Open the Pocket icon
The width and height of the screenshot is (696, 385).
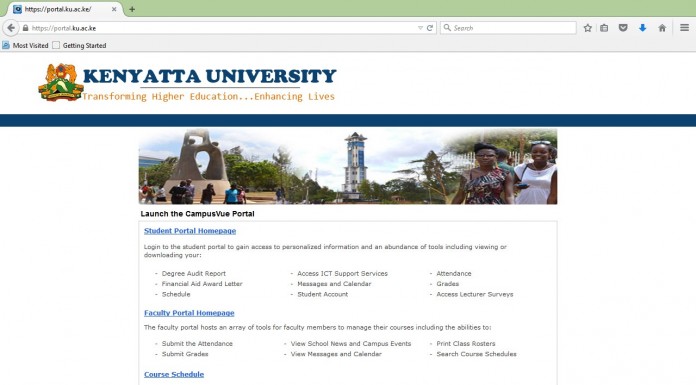[623, 28]
